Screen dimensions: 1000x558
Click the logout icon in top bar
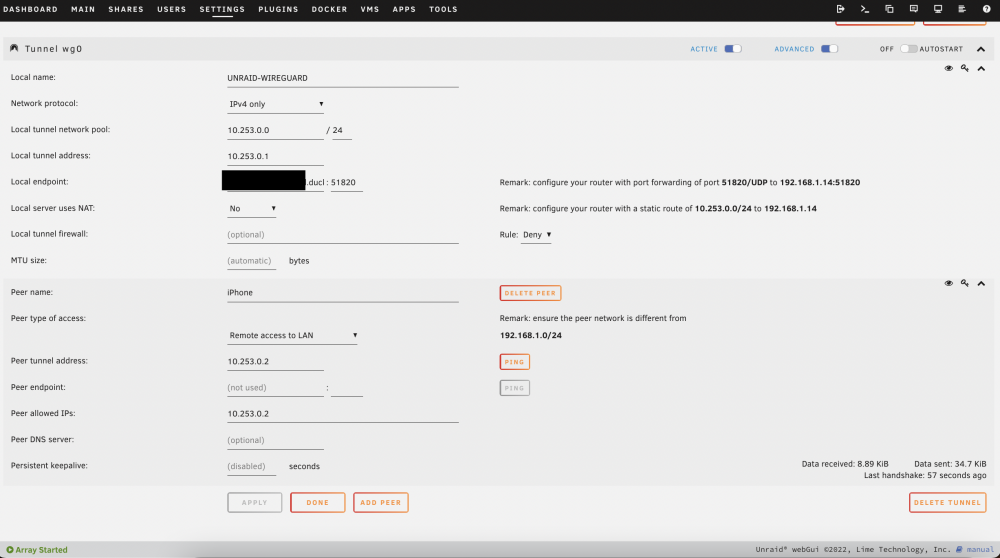(841, 9)
